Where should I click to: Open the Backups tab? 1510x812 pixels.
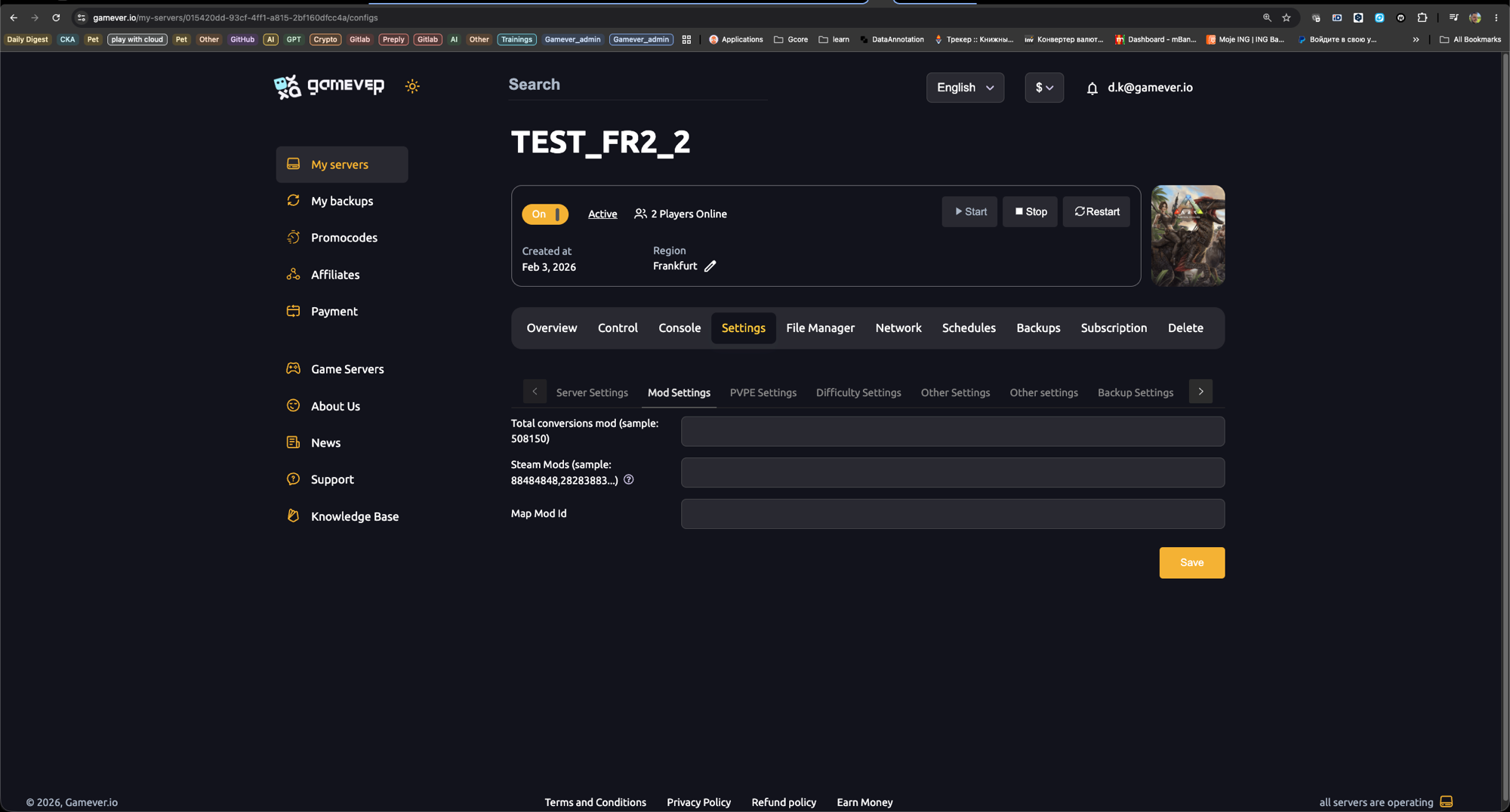(x=1038, y=328)
